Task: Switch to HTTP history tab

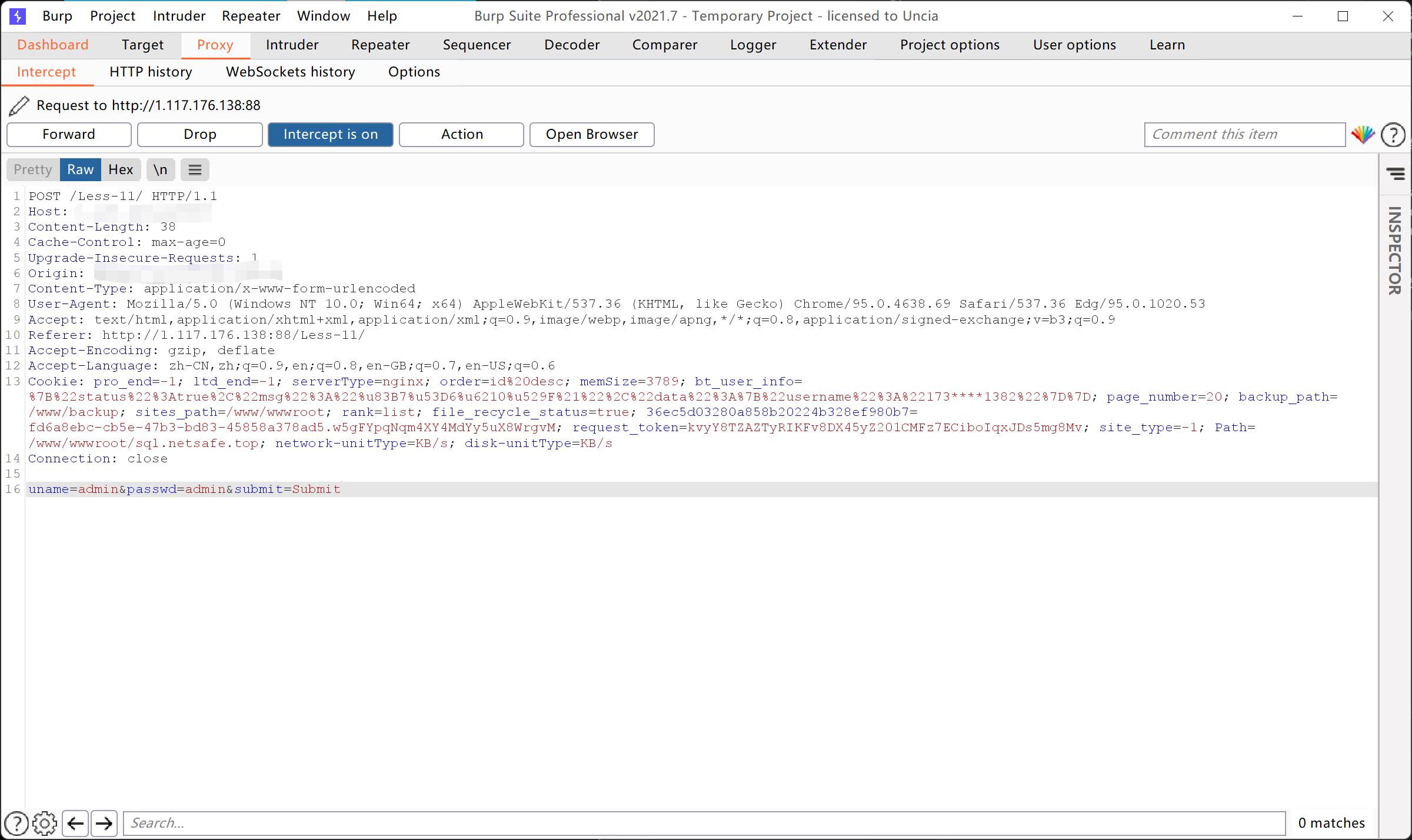Action: coord(151,72)
